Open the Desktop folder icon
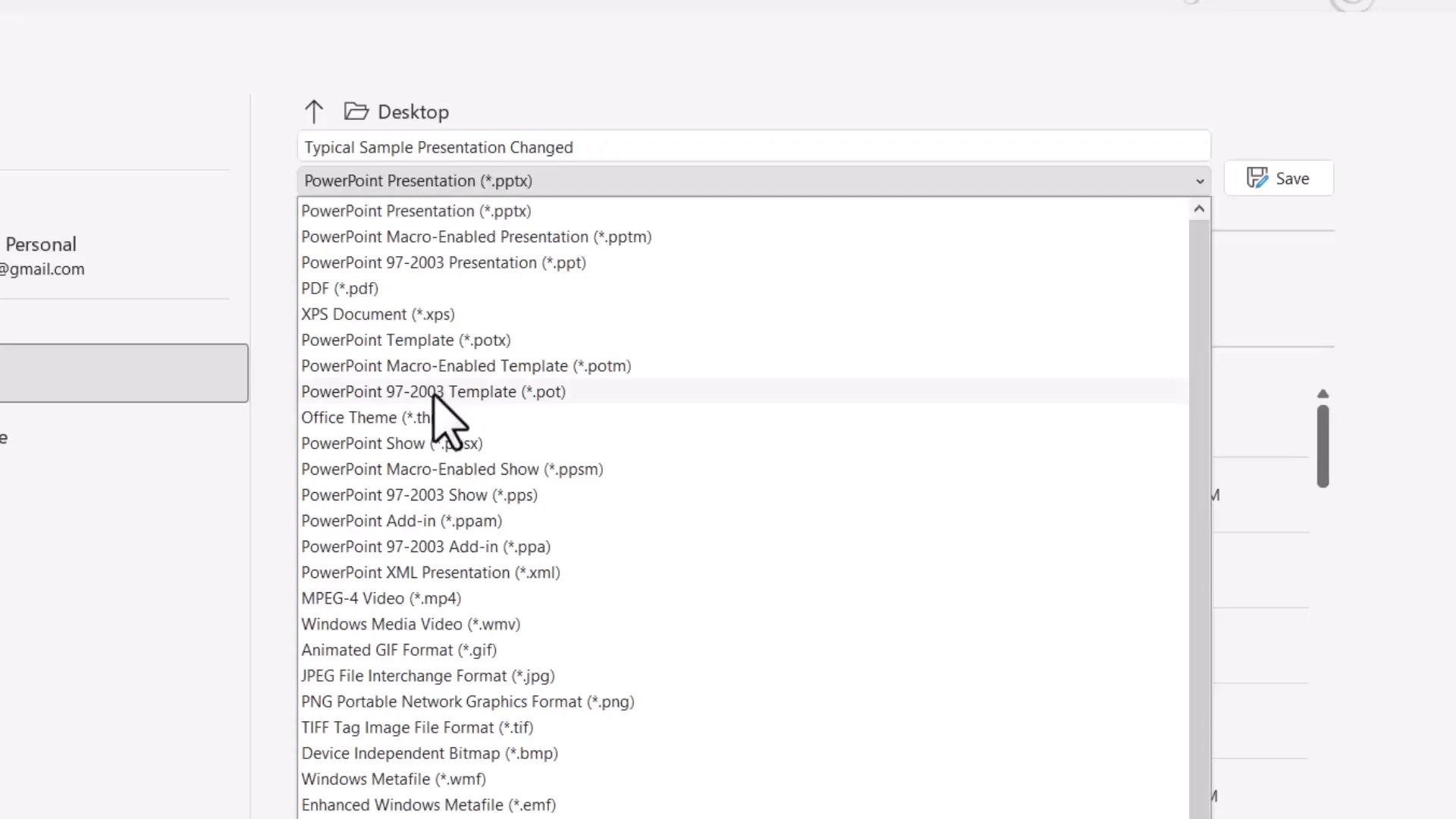This screenshot has width=1456, height=819. click(356, 111)
